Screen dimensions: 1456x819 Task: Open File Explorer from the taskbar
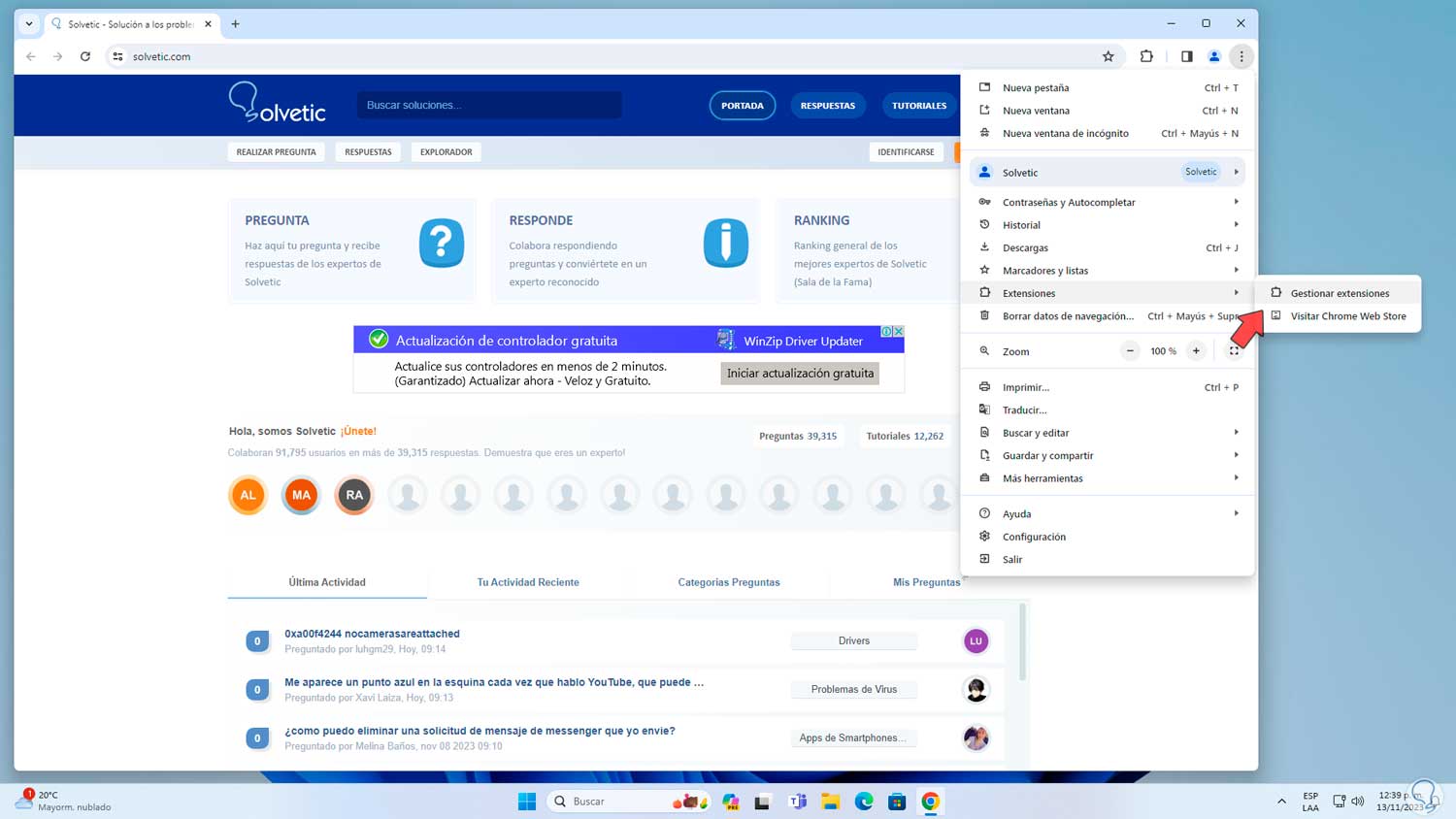click(x=831, y=802)
